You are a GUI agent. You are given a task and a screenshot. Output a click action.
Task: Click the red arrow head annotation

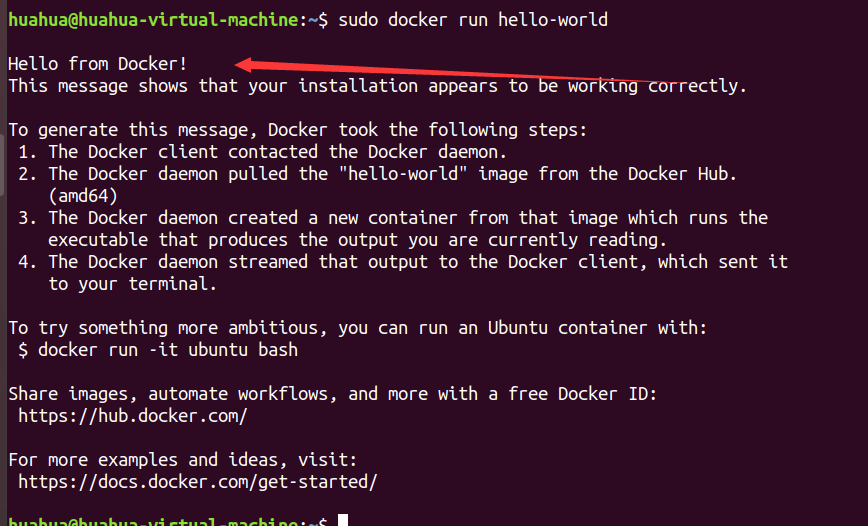point(245,65)
